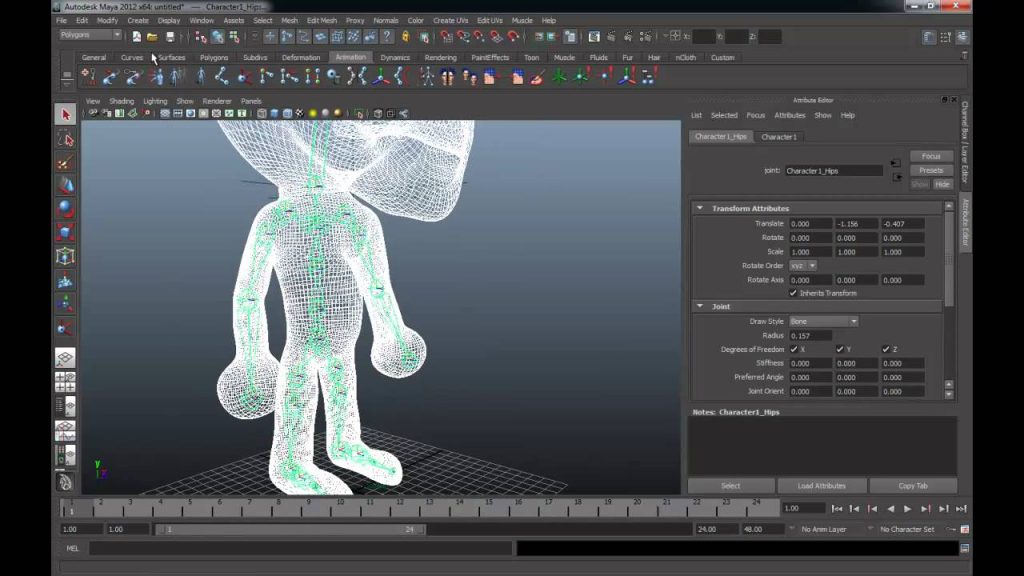Select the Soft Modification tool
The height and width of the screenshot is (576, 1024).
coord(65,281)
